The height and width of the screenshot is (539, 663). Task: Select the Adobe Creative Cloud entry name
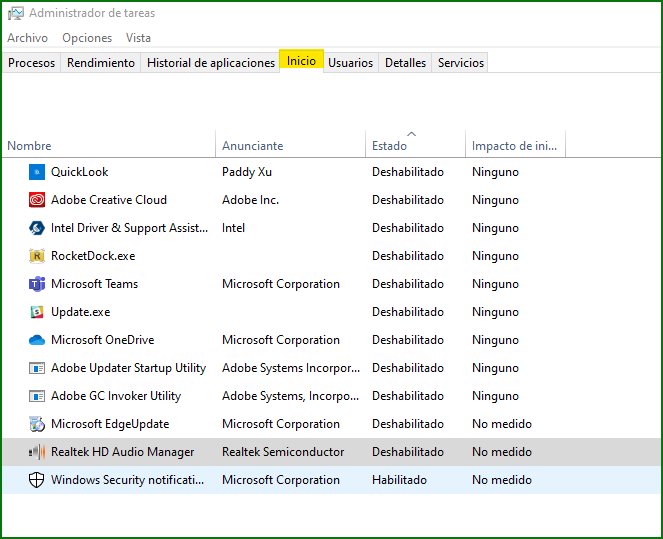point(109,200)
